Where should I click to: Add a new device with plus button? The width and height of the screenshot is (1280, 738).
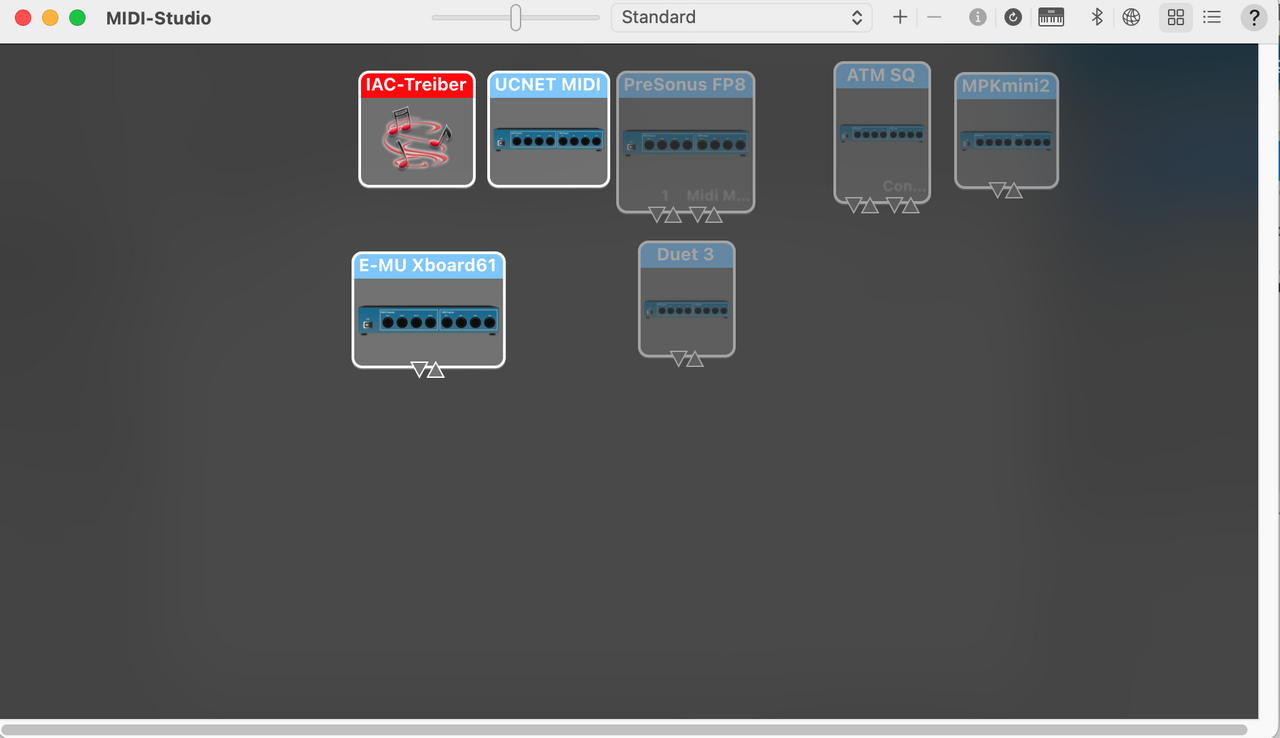900,17
